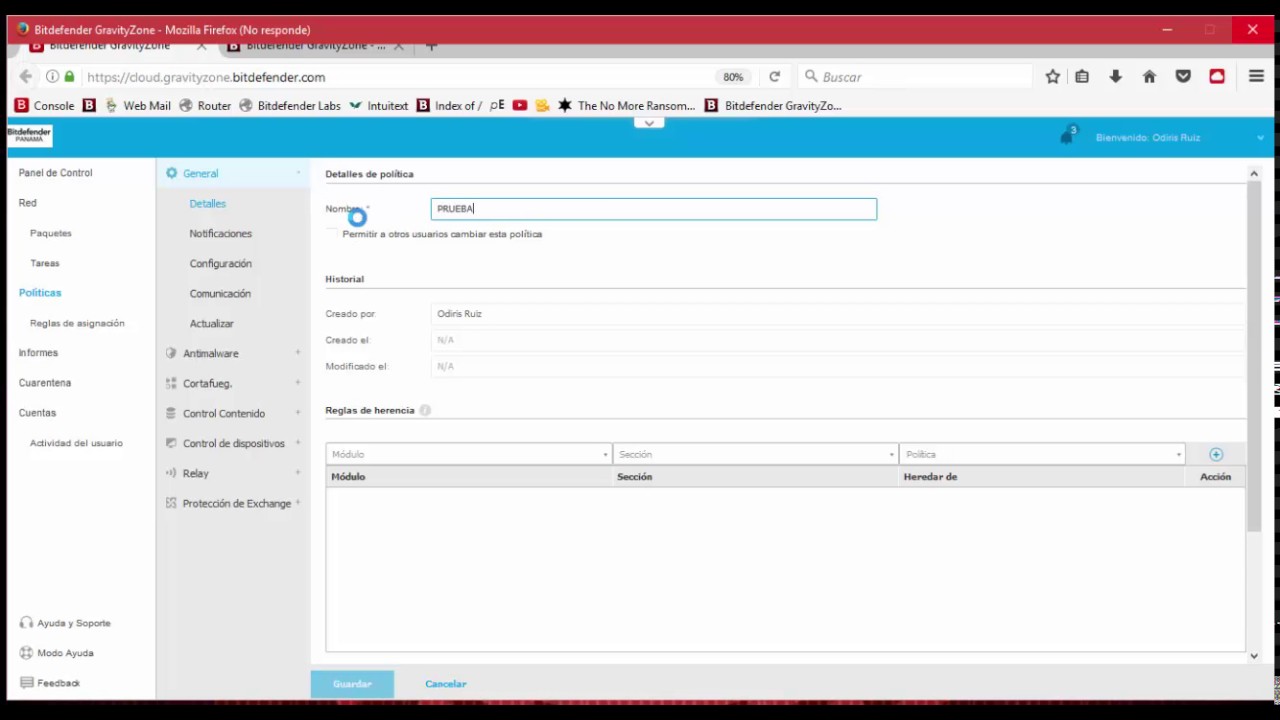Click the Bitdefender Panama logo
Viewport: 1280px width, 720px height.
tap(29, 135)
